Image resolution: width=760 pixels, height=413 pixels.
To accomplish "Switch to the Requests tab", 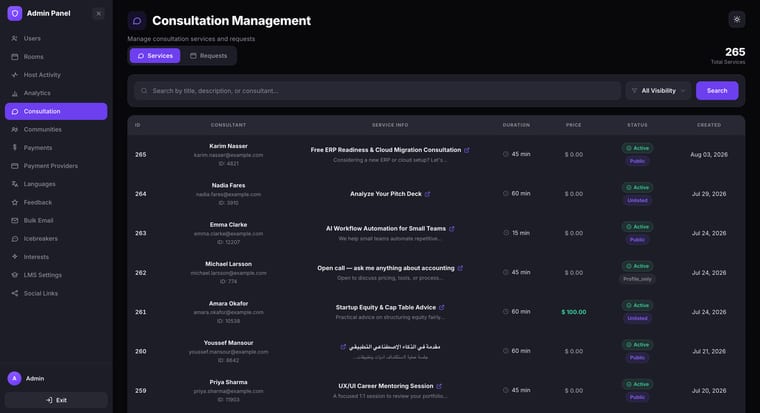I will (x=208, y=56).
